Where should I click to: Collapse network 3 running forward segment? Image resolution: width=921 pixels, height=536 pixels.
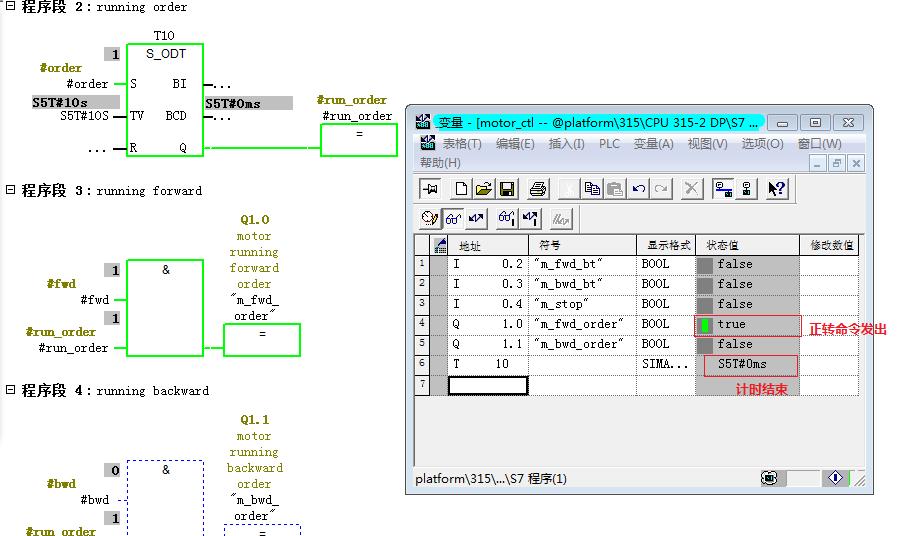11,190
